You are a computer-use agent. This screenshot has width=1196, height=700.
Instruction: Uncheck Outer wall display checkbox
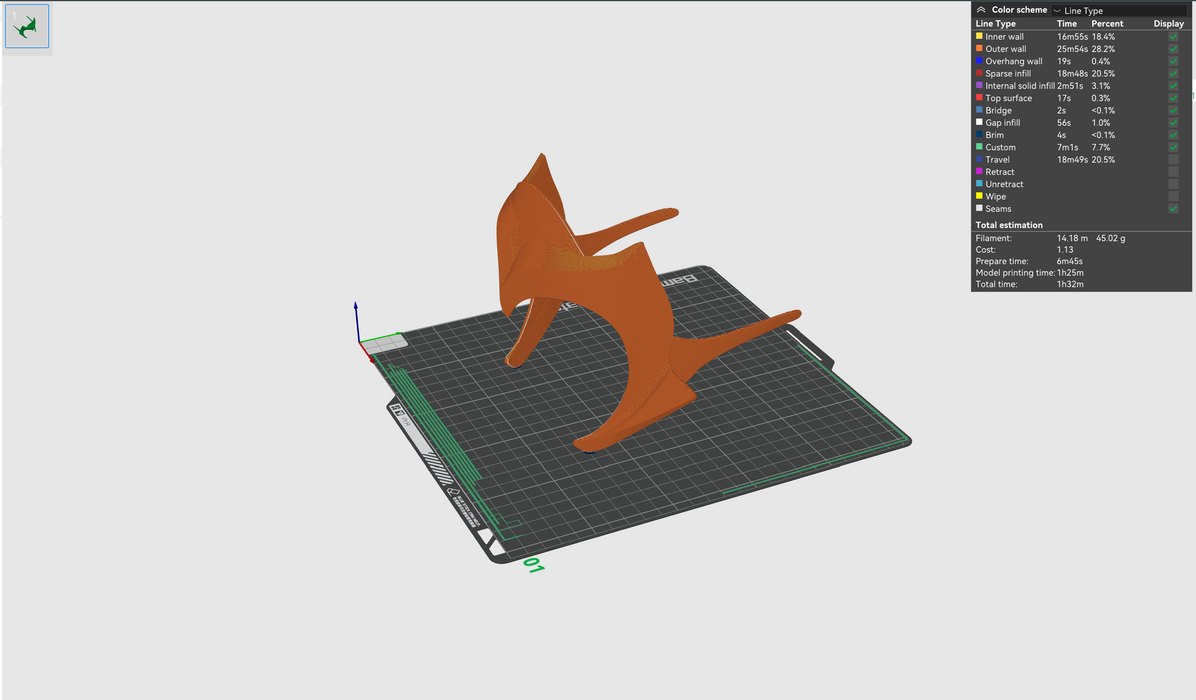pyautogui.click(x=1173, y=49)
